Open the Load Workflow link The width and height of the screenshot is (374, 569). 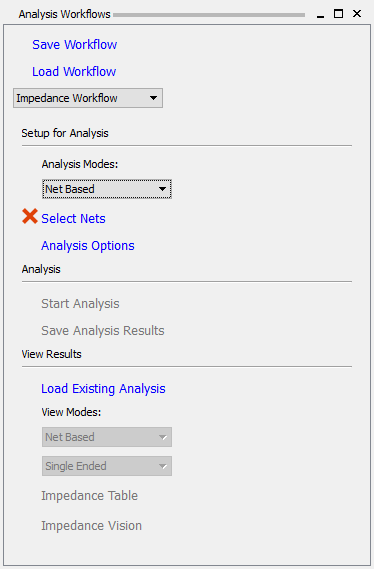(x=74, y=71)
